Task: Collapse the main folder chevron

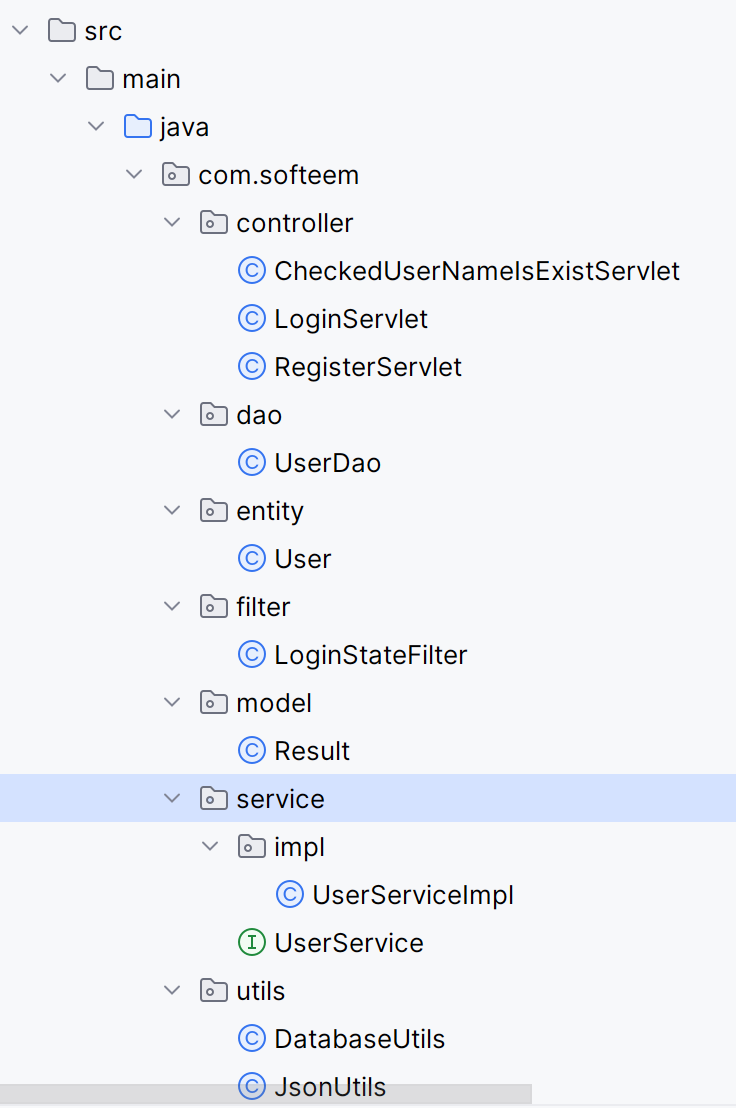Action: [x=58, y=78]
